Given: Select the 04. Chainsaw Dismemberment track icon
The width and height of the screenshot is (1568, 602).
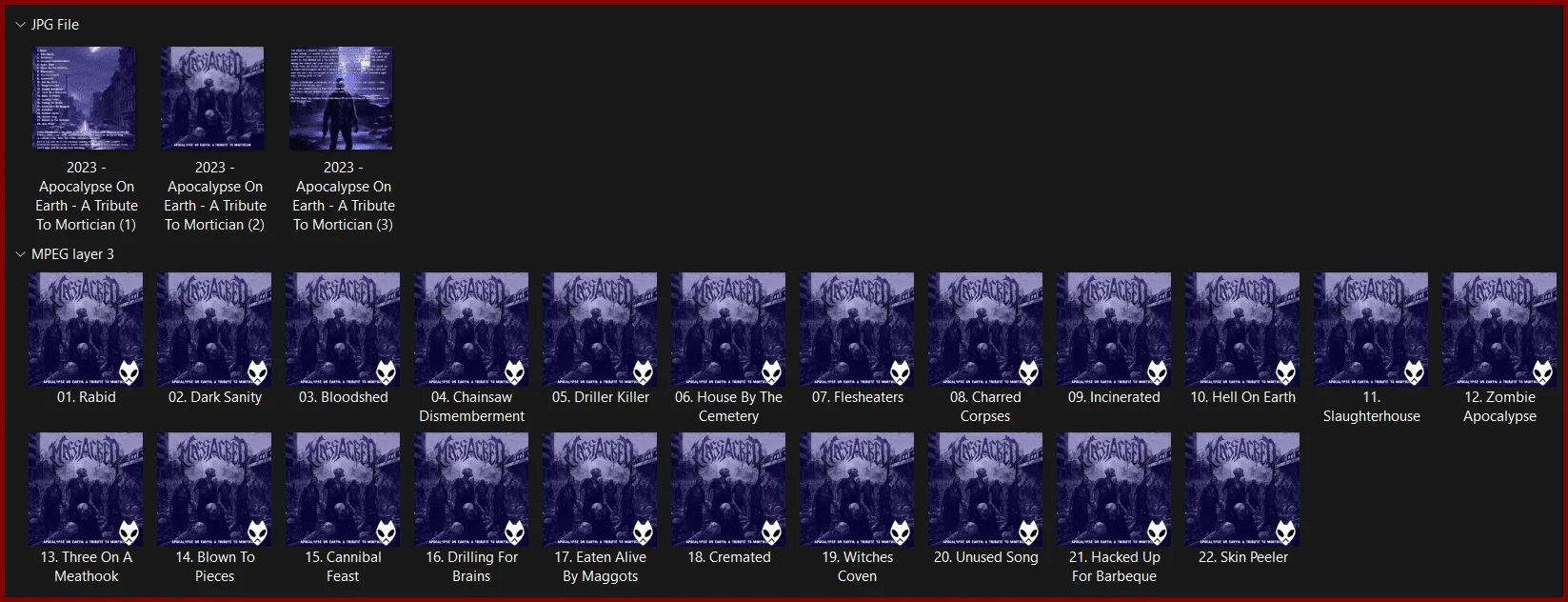Looking at the screenshot, I should [471, 330].
